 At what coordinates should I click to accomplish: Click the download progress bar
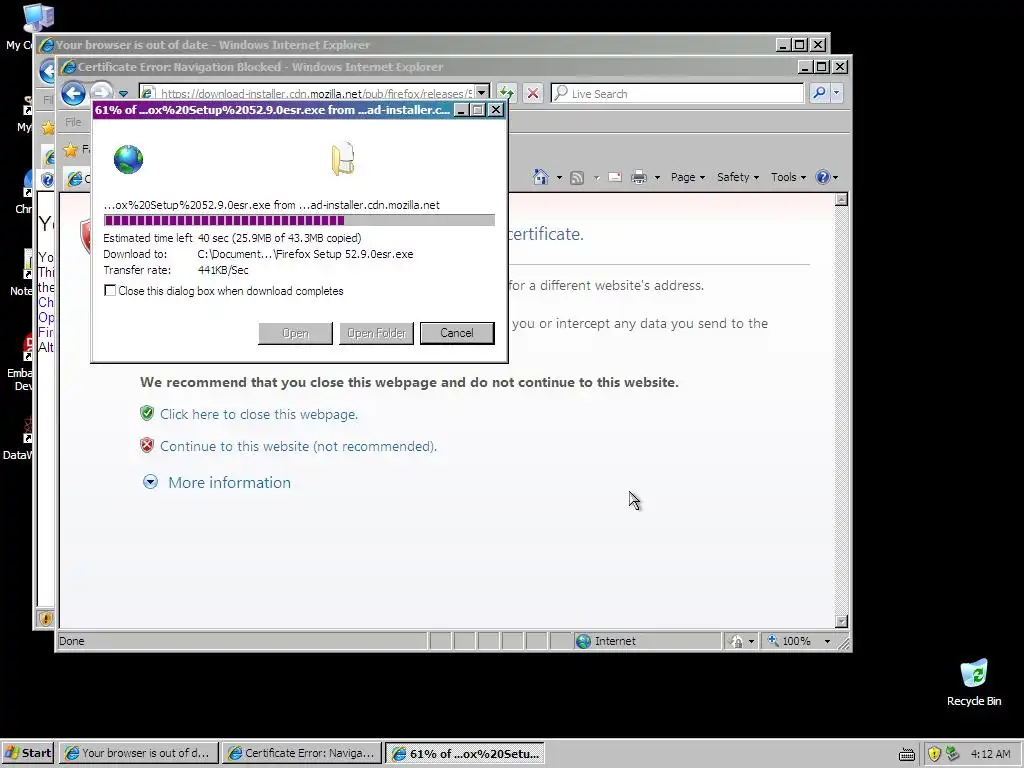[299, 220]
